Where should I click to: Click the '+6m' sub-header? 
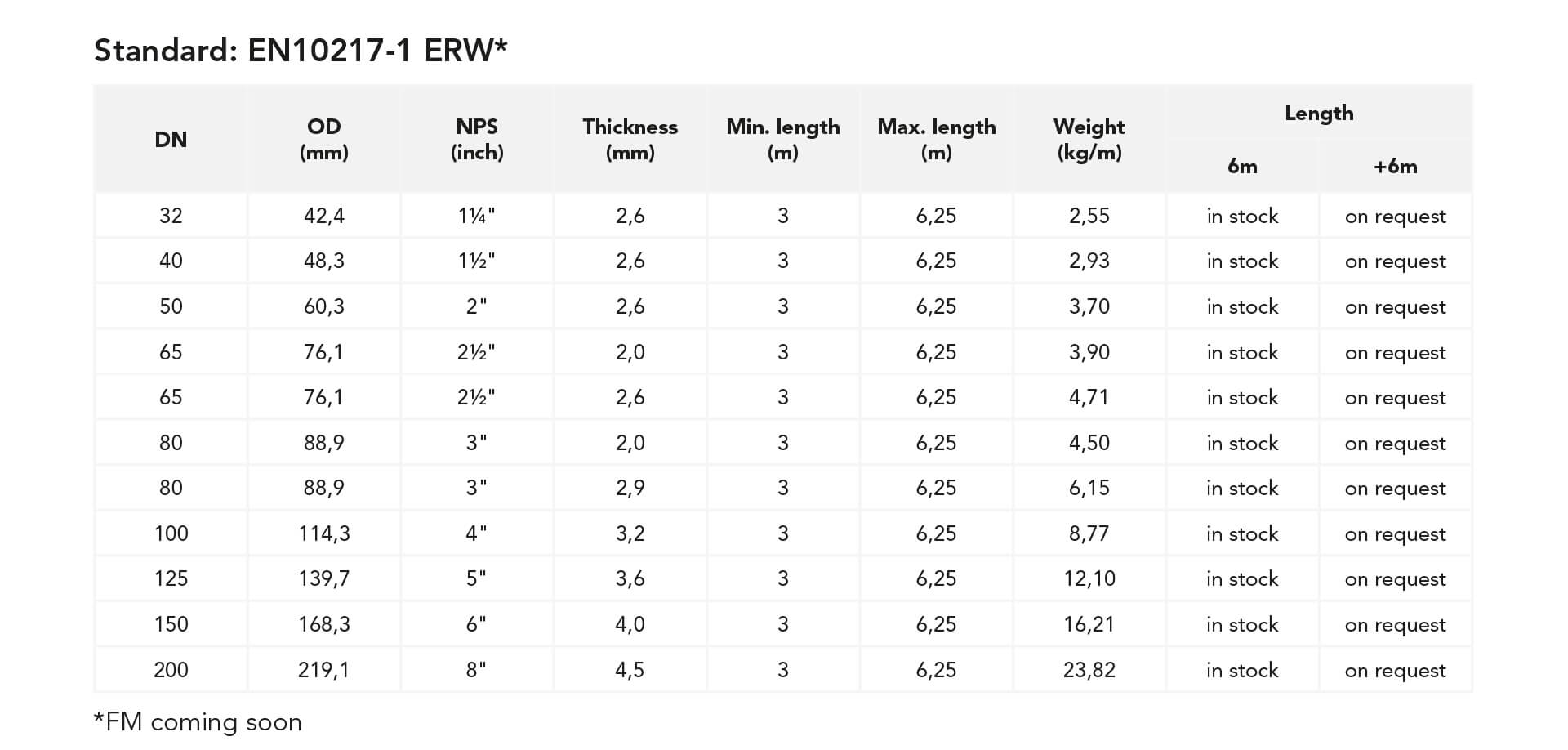point(1395,167)
